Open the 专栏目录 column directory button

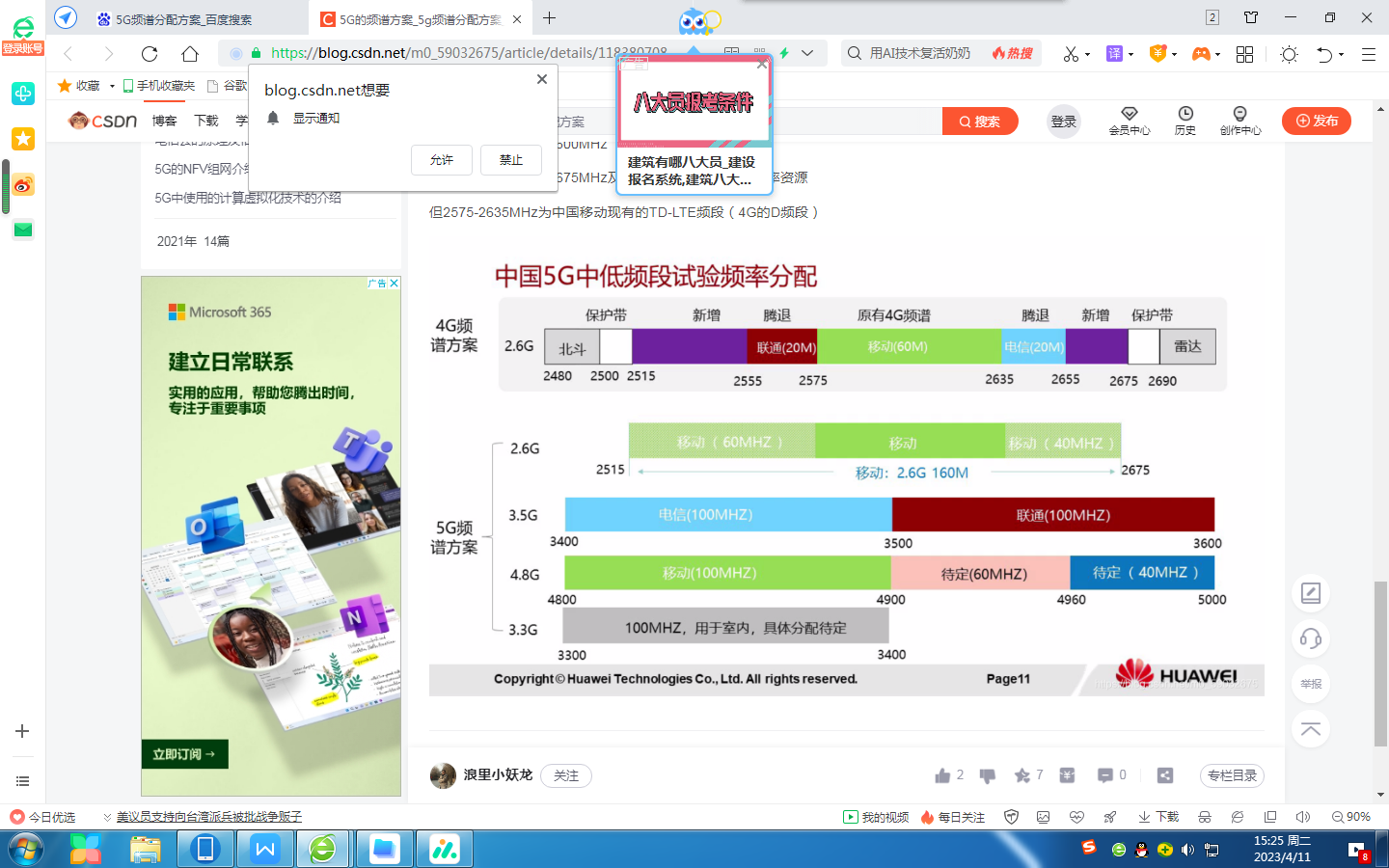(x=1232, y=775)
